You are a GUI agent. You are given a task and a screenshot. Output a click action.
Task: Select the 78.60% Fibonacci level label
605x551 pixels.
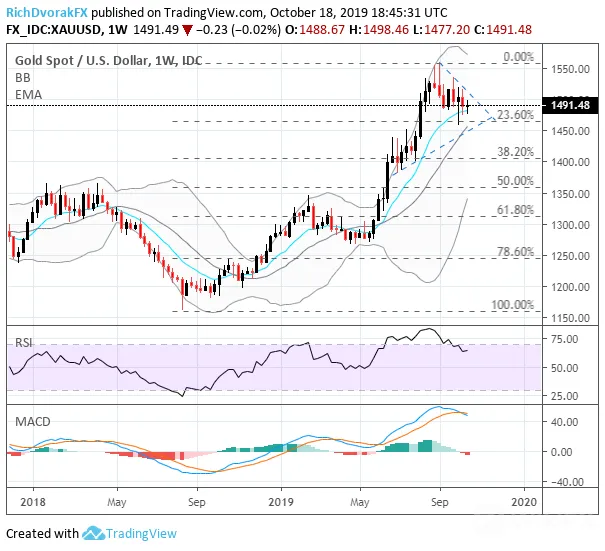tap(515, 252)
